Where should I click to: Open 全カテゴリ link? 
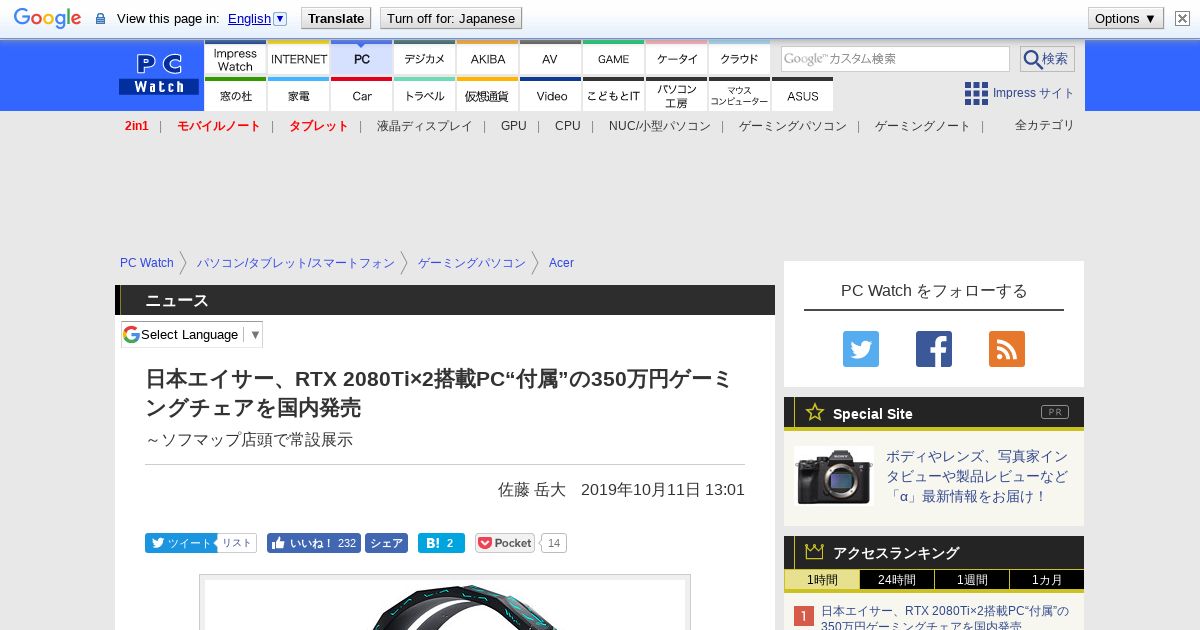1045,125
